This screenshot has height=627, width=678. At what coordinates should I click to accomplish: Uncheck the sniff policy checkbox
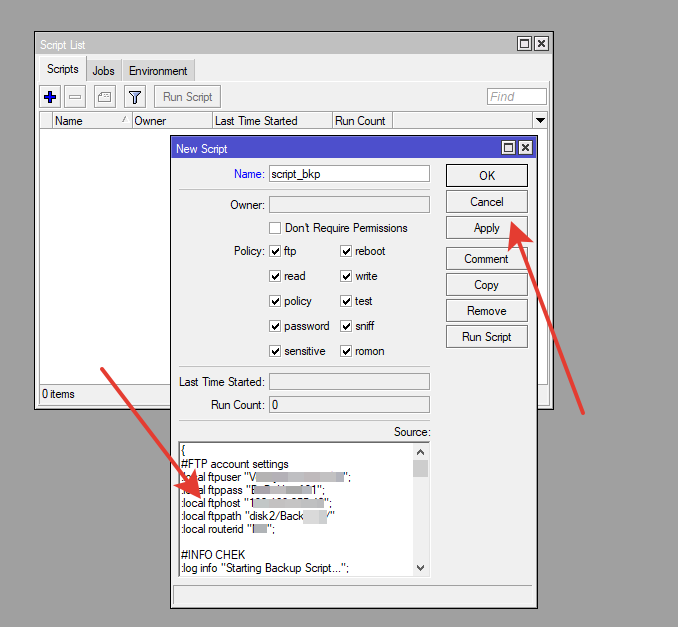click(x=346, y=326)
